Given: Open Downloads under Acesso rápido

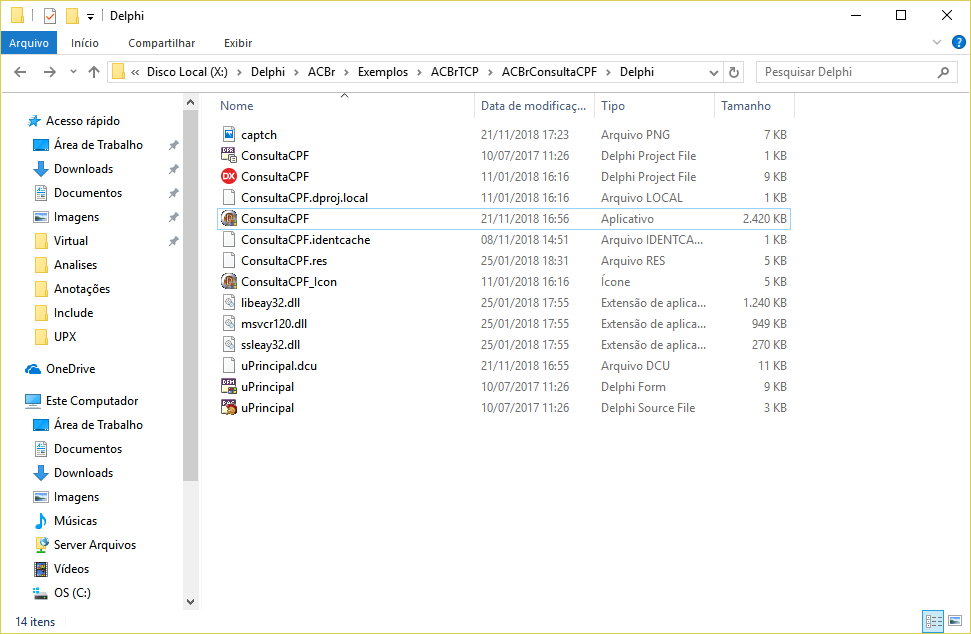Looking at the screenshot, I should click(x=84, y=169).
